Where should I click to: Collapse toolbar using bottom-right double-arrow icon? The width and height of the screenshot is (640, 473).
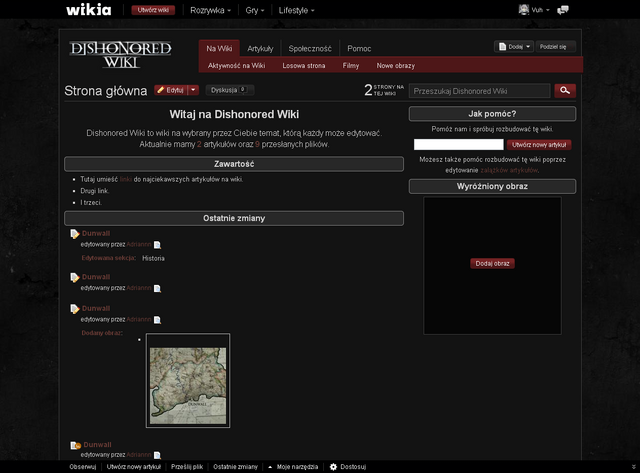633,467
